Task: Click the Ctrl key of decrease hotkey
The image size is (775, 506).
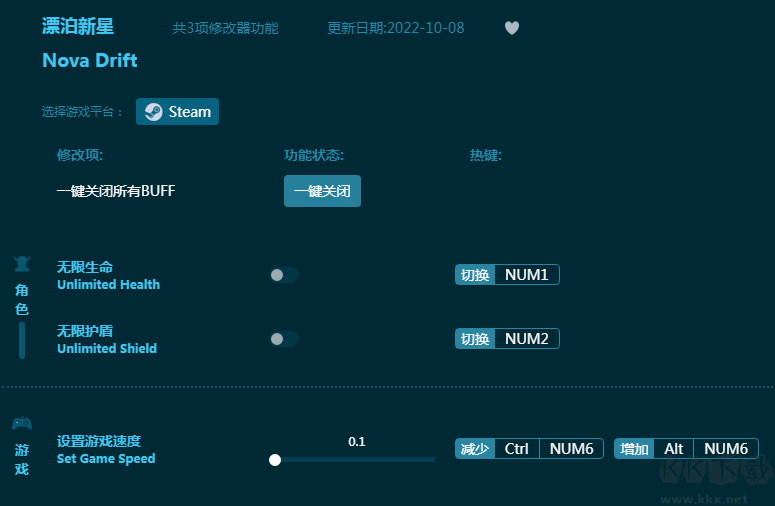Action: pyautogui.click(x=516, y=449)
